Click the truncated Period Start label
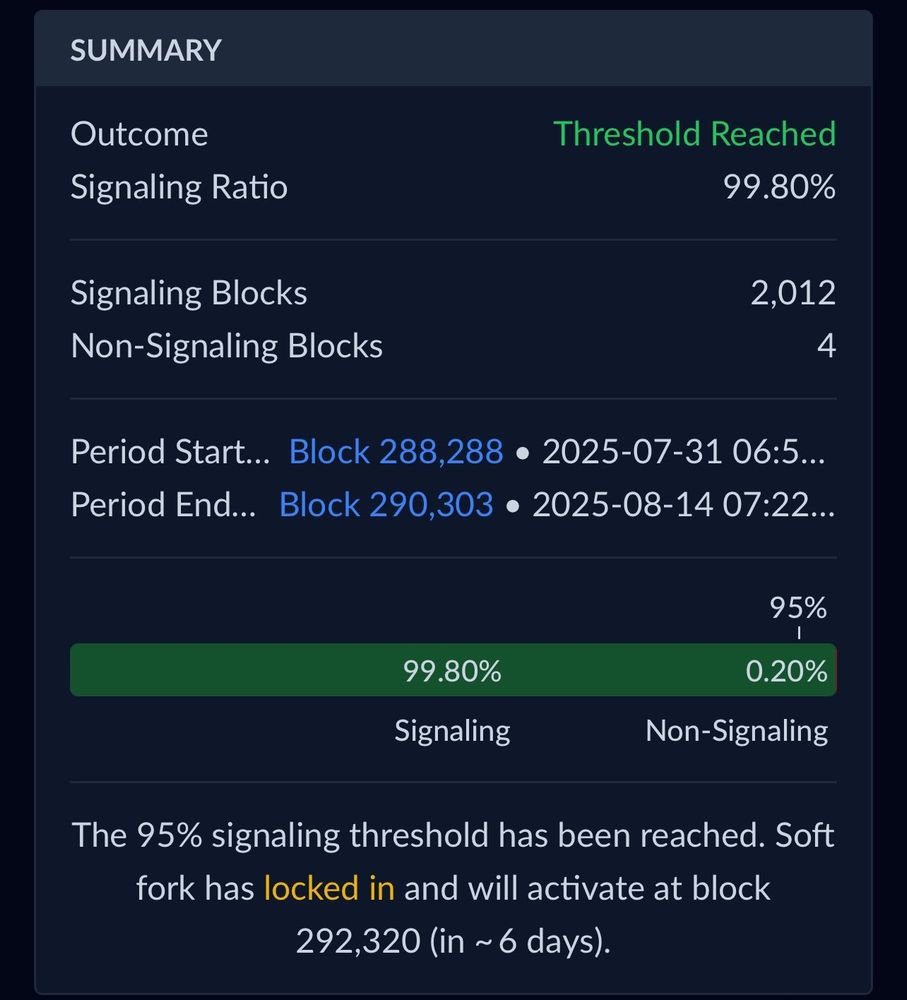The width and height of the screenshot is (907, 1000). coord(170,452)
